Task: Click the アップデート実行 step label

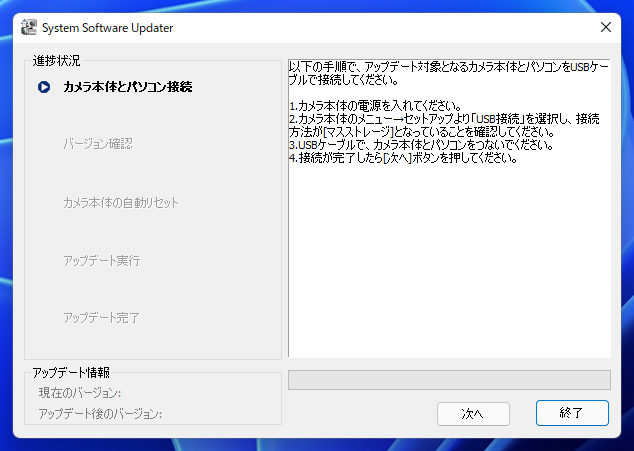Action: pos(101,261)
